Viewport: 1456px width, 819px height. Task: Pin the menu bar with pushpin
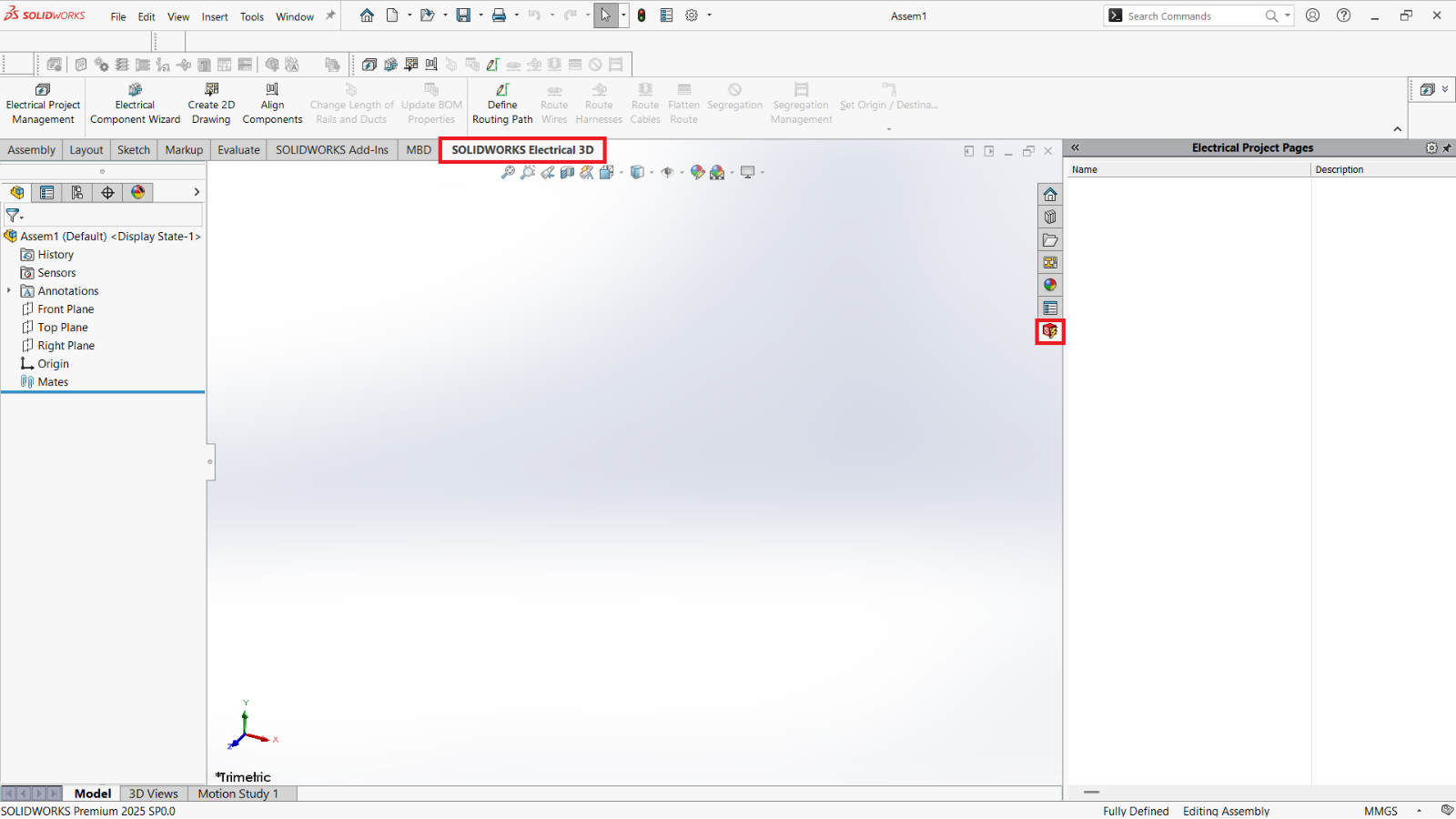coord(330,15)
